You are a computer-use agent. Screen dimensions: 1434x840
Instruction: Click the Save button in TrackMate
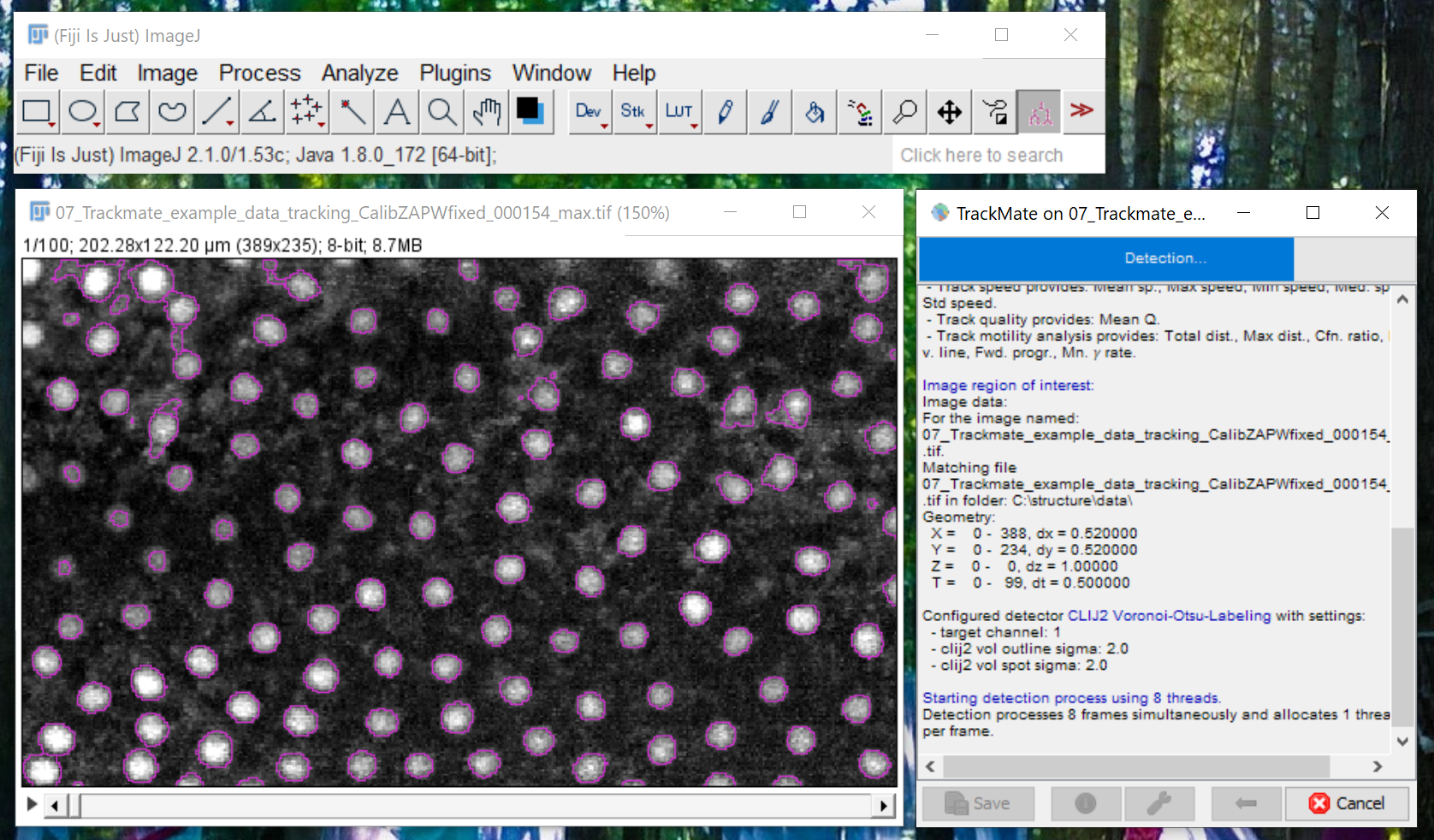point(977,803)
